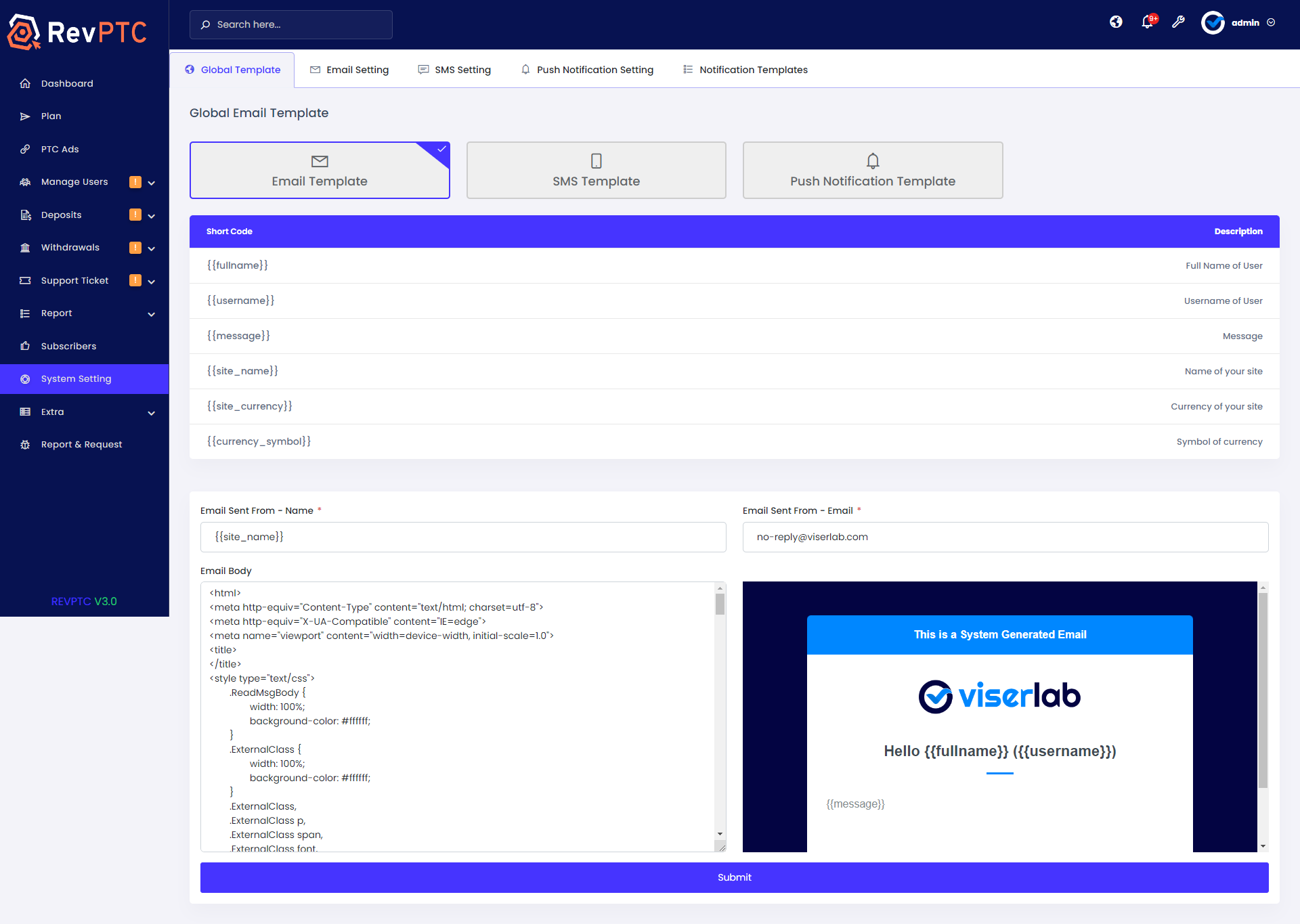The width and height of the screenshot is (1300, 924).
Task: Click the Plan sidebar icon
Action: click(25, 116)
